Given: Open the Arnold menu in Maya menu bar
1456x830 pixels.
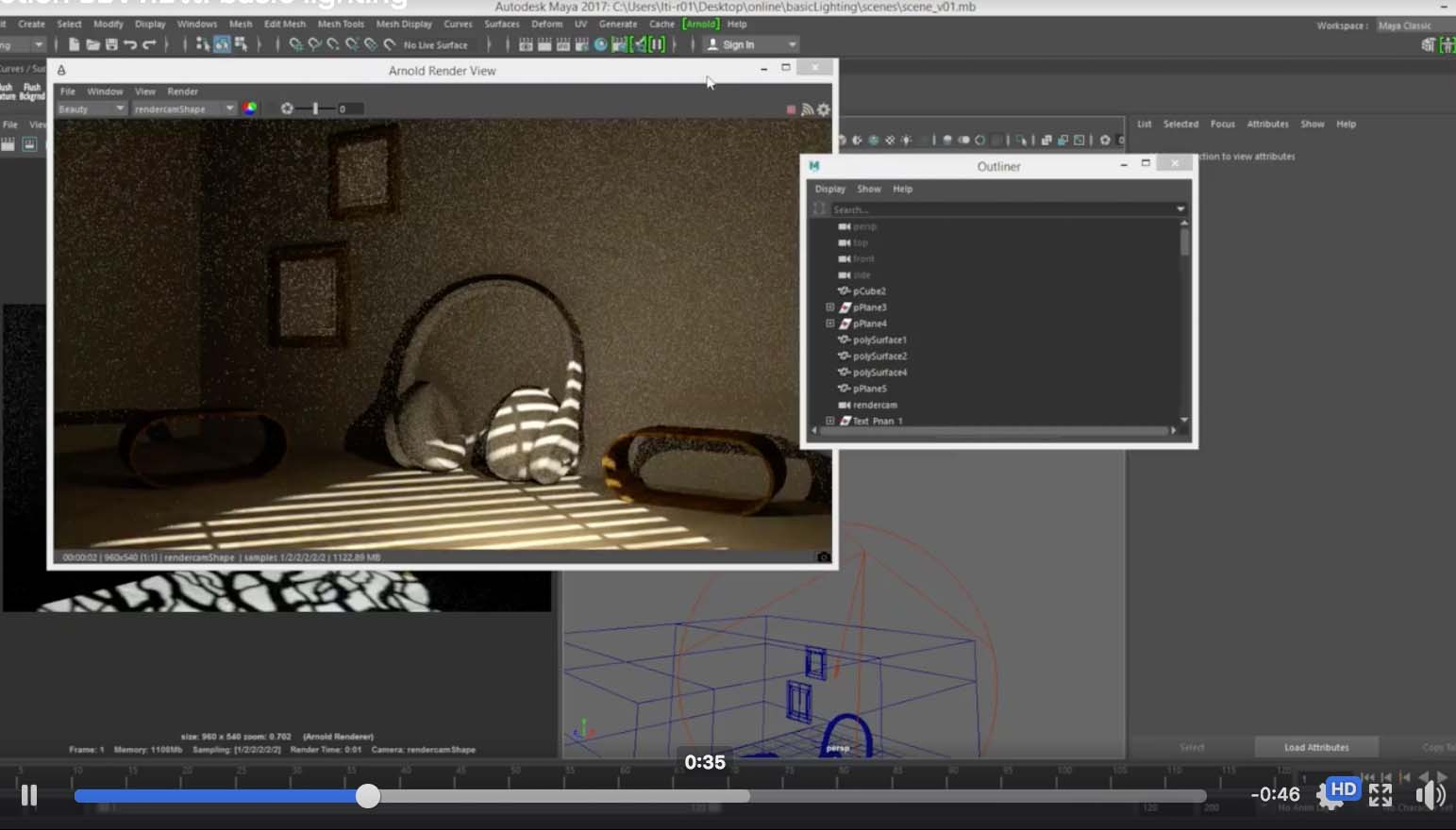Looking at the screenshot, I should tap(700, 24).
